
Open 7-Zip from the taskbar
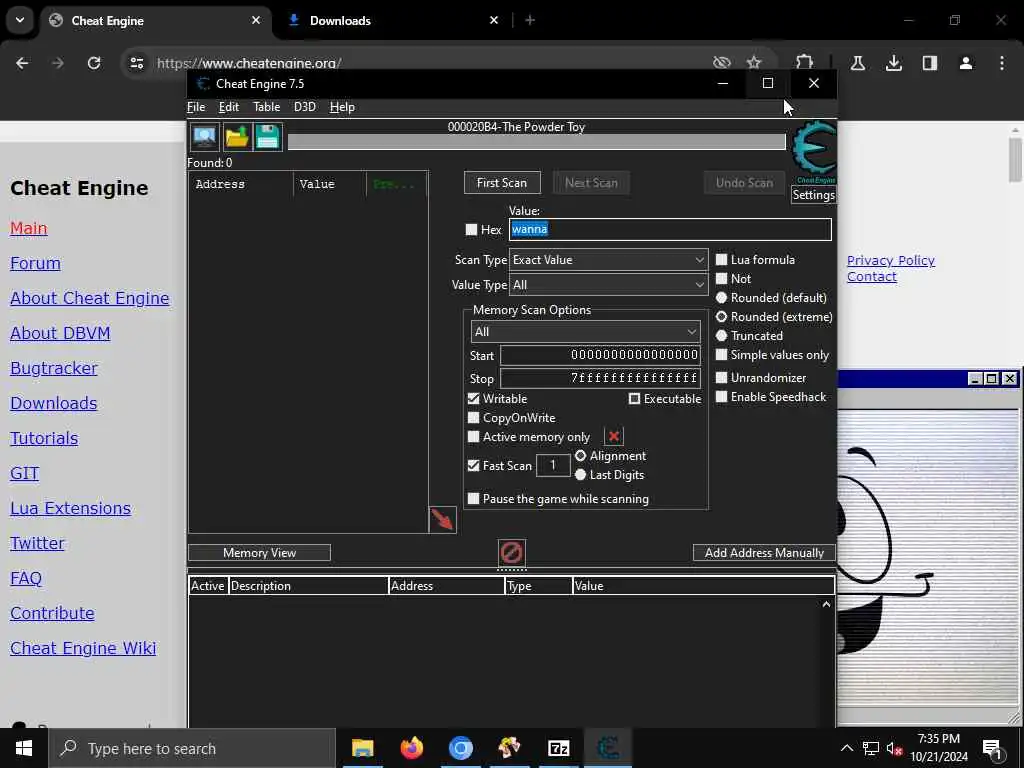[x=558, y=748]
